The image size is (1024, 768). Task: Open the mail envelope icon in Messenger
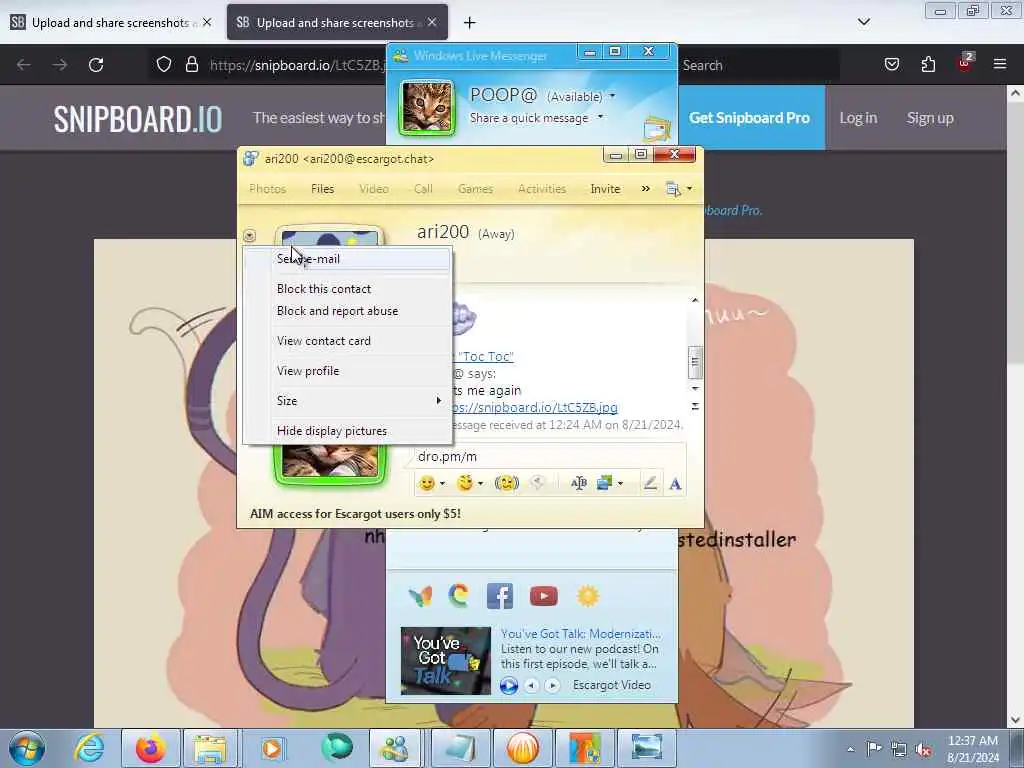657,129
